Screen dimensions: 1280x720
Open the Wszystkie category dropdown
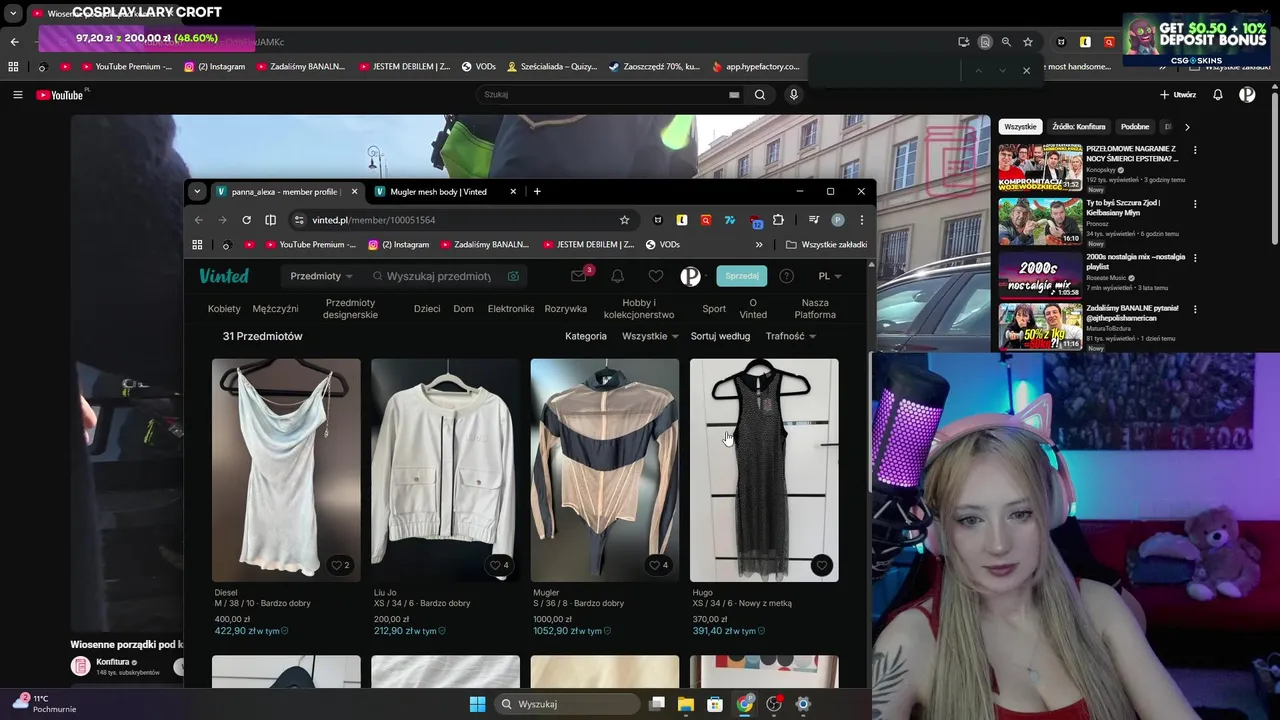click(x=650, y=336)
